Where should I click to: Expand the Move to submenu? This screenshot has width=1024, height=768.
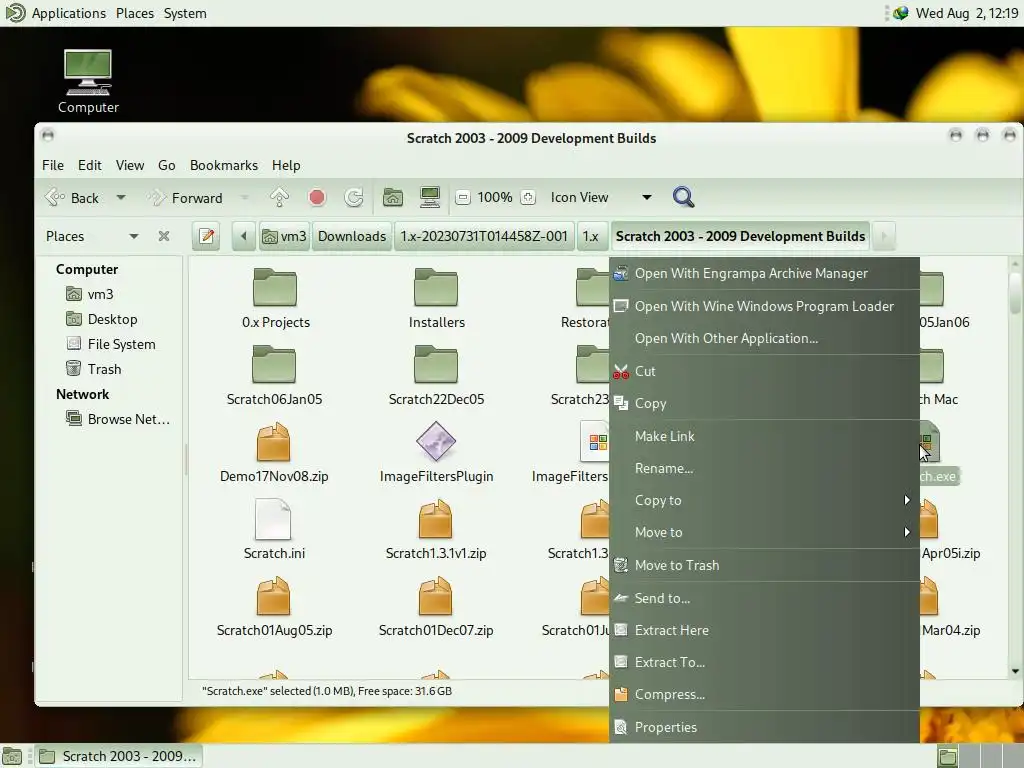point(764,532)
